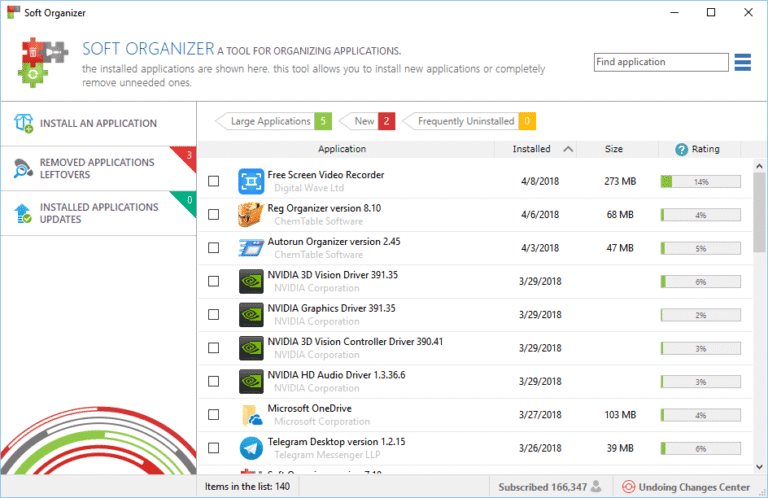Click the Rating help question mark icon
The image size is (768, 498).
tap(681, 149)
